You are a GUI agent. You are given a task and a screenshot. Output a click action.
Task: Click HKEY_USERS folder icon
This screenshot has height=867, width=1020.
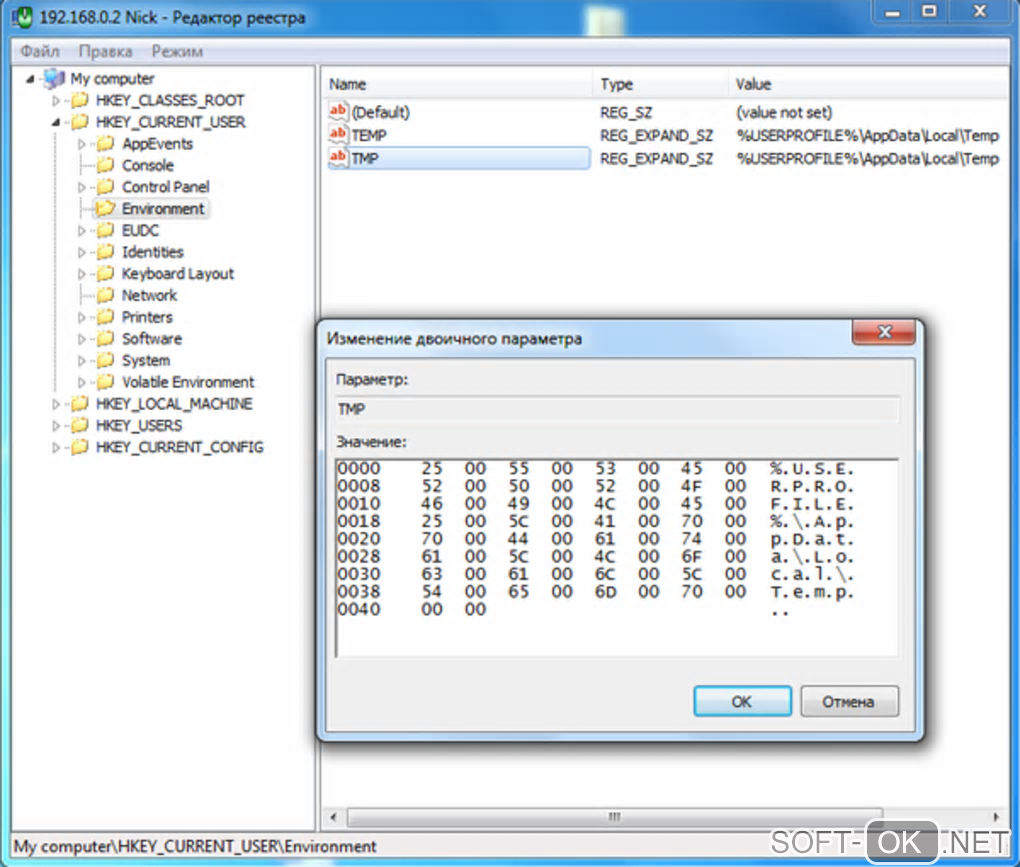point(79,425)
